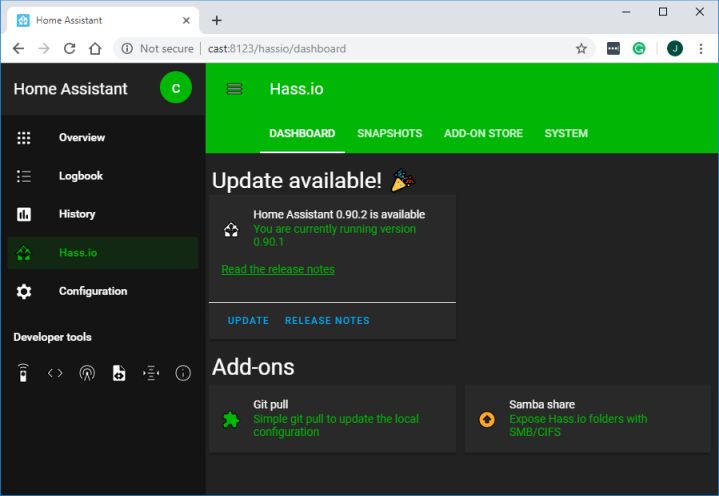Click the Read the release notes link
This screenshot has width=719, height=496.
(x=278, y=269)
